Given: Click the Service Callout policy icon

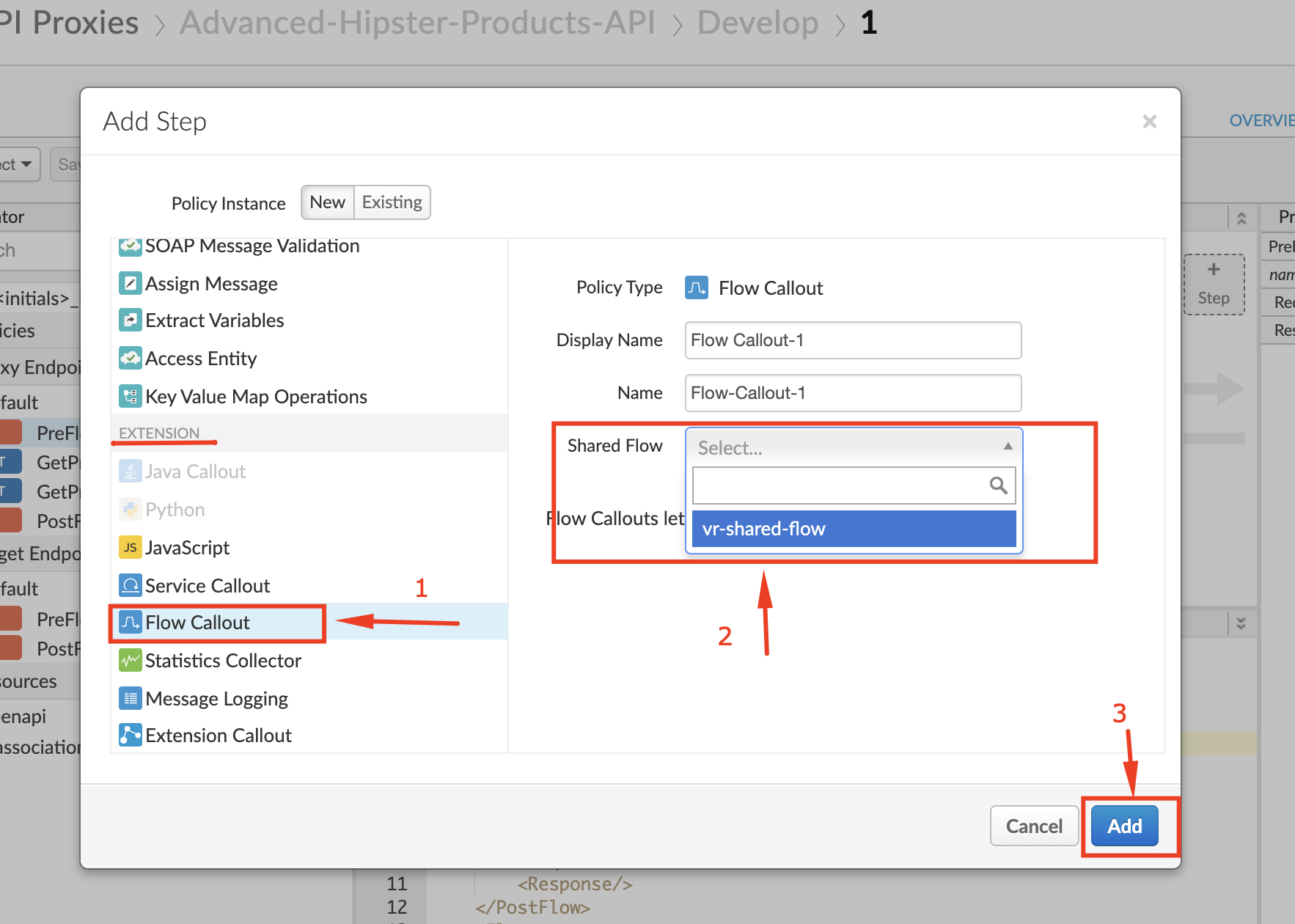Looking at the screenshot, I should click(131, 585).
